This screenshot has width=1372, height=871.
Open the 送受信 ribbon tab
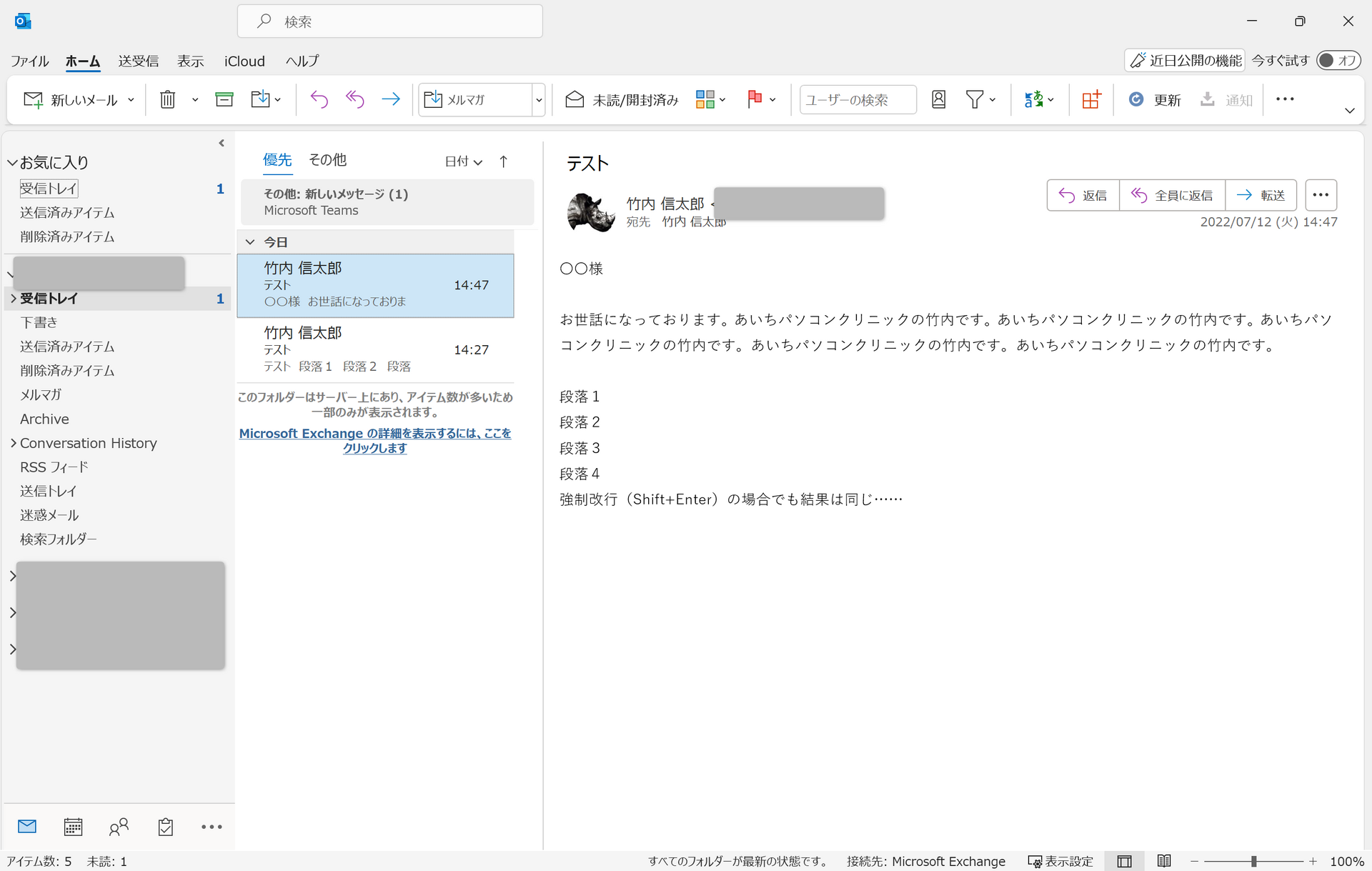pos(138,61)
